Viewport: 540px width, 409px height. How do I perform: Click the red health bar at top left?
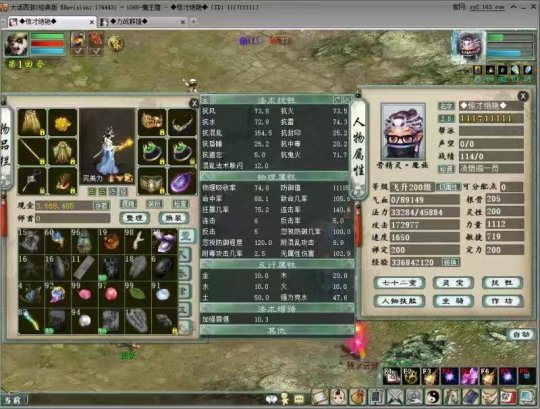48,43
